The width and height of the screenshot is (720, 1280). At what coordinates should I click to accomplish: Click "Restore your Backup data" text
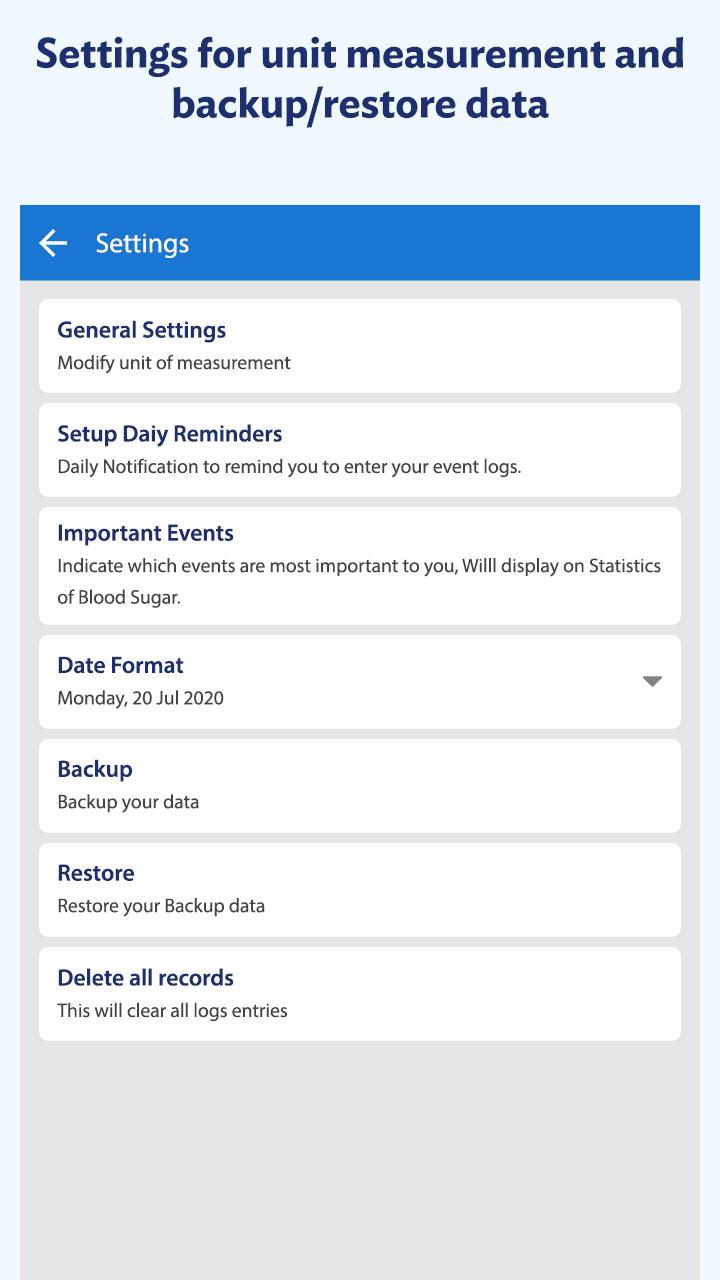coord(161,907)
